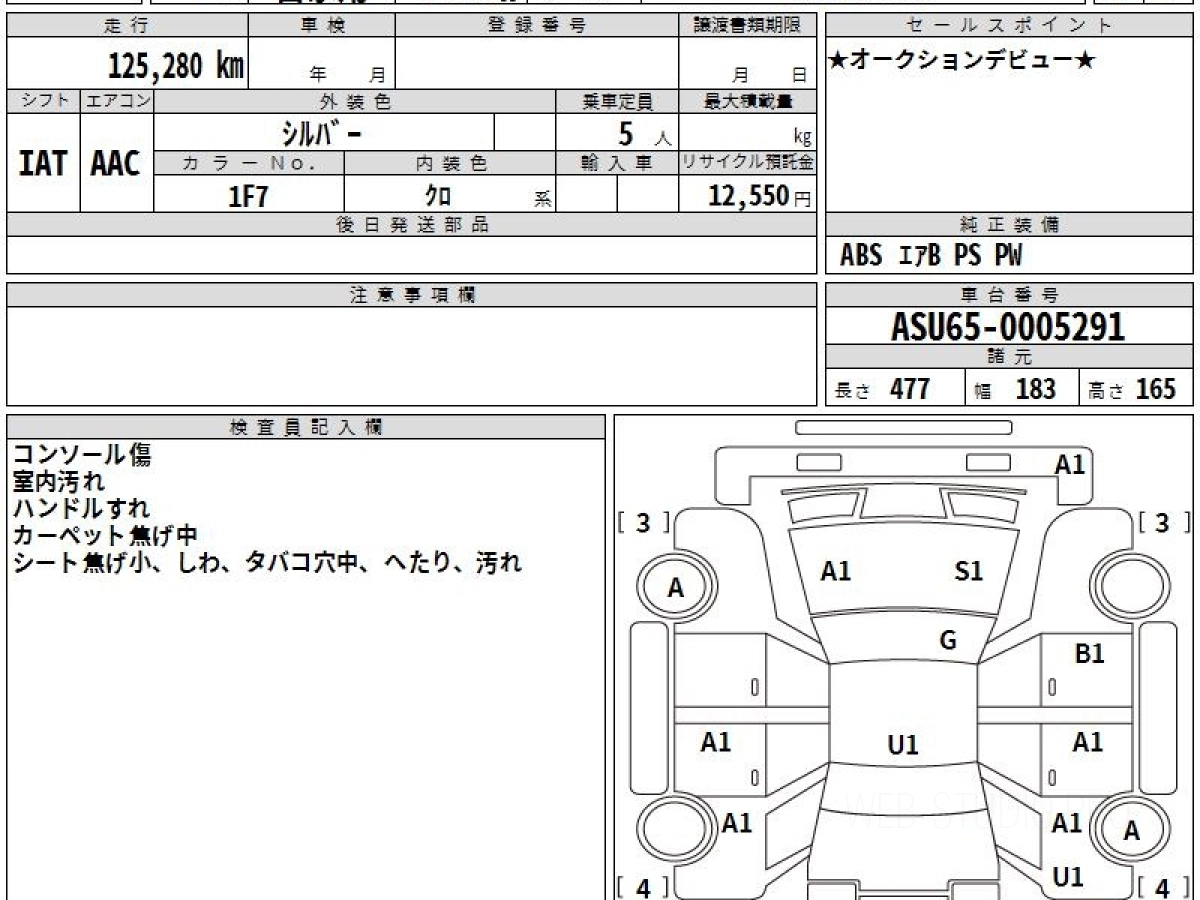Select the セールスポイント header
Viewport: 1200px width, 900px height.
click(x=1009, y=26)
